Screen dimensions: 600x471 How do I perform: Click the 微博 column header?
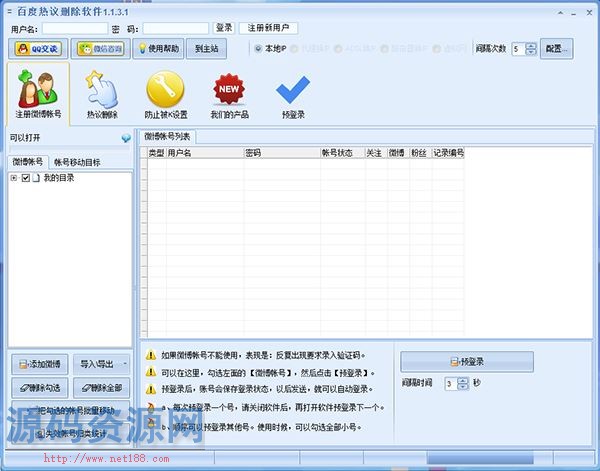(398, 153)
